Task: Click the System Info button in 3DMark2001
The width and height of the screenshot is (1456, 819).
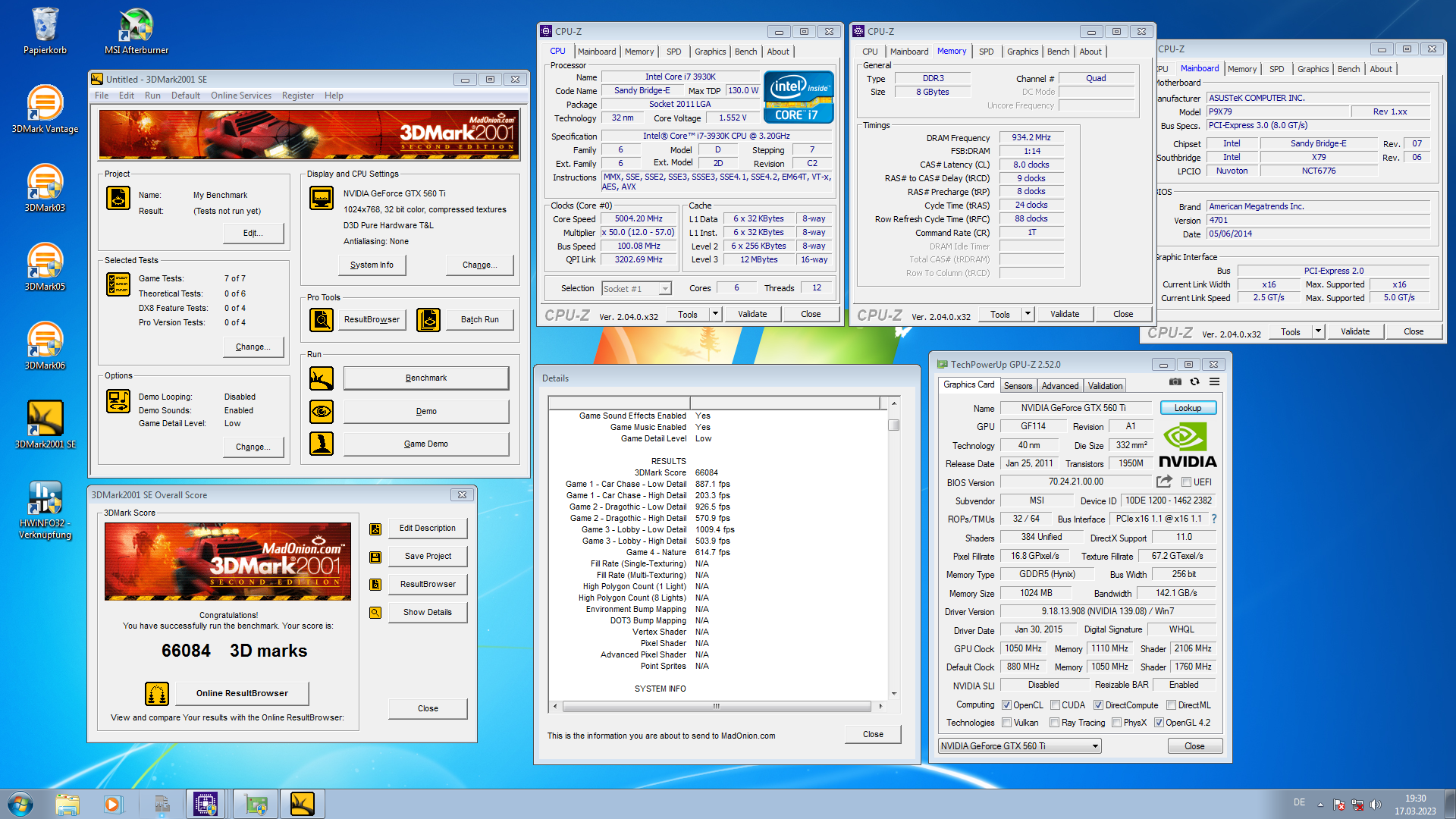Action: pos(372,265)
